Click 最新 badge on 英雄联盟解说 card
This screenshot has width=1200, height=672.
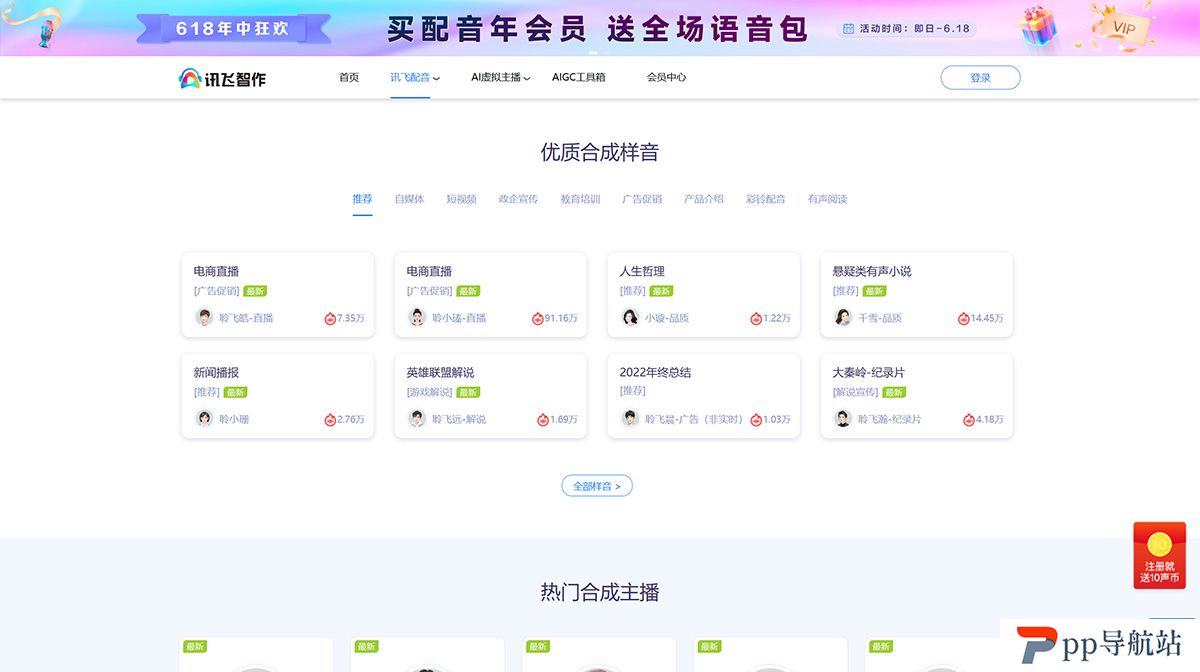point(468,392)
